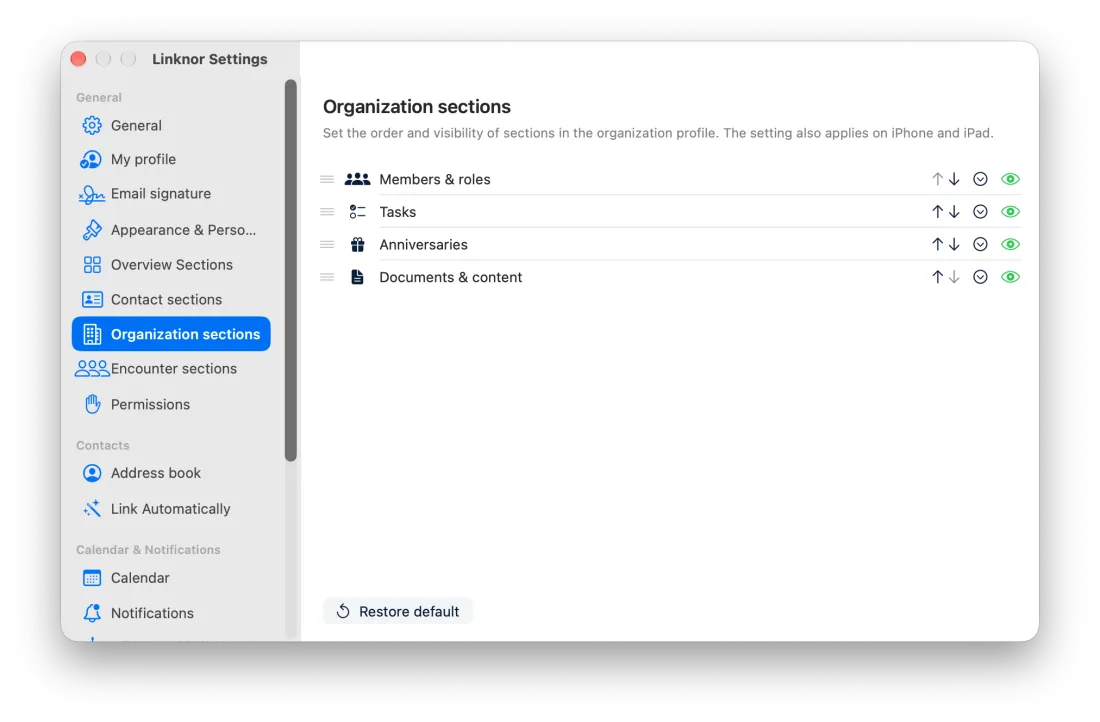The width and height of the screenshot is (1100, 722).
Task: Toggle visibility of Tasks section
Action: click(x=1010, y=212)
